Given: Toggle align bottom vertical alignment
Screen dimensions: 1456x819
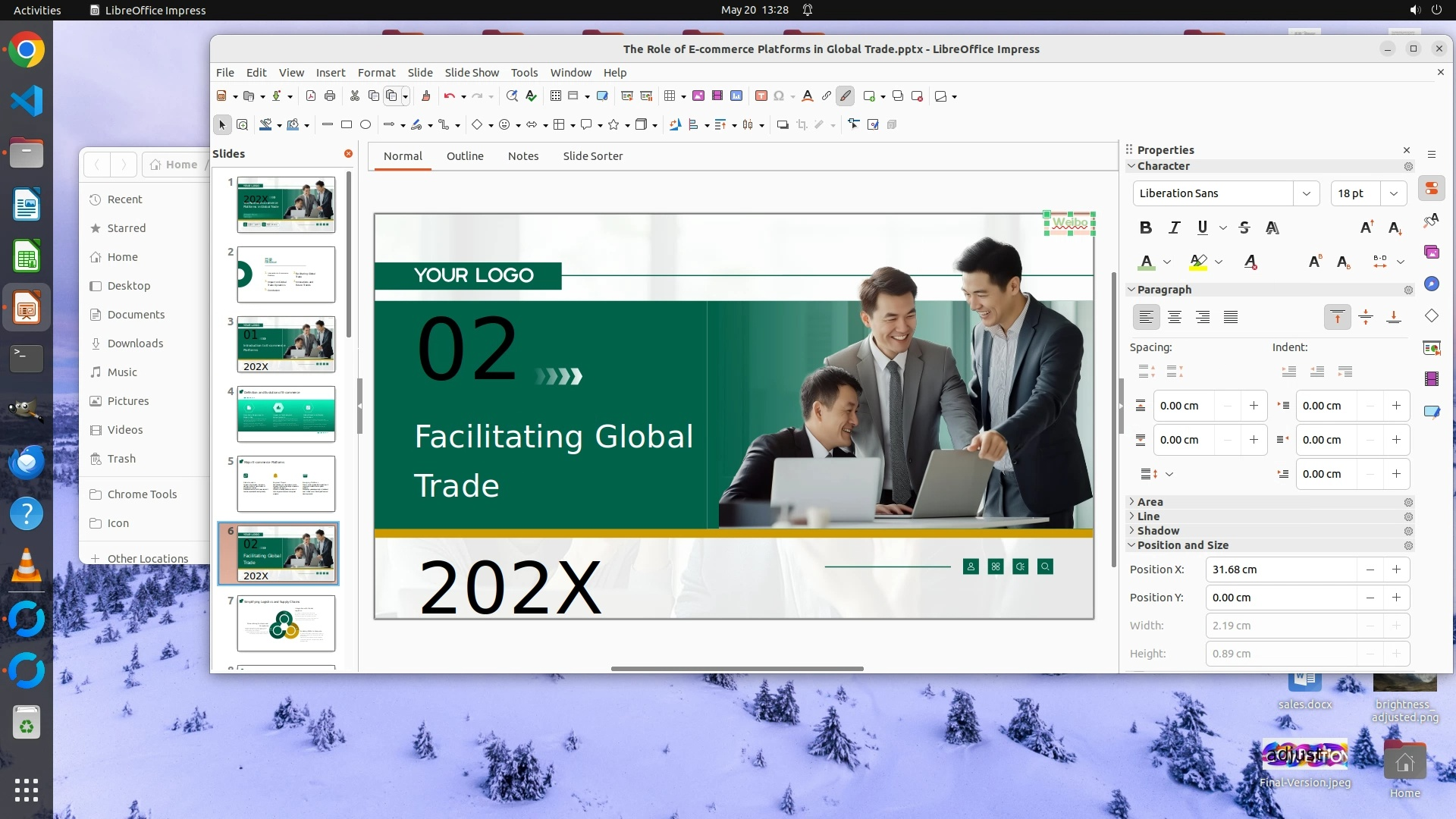Looking at the screenshot, I should point(1394,317).
